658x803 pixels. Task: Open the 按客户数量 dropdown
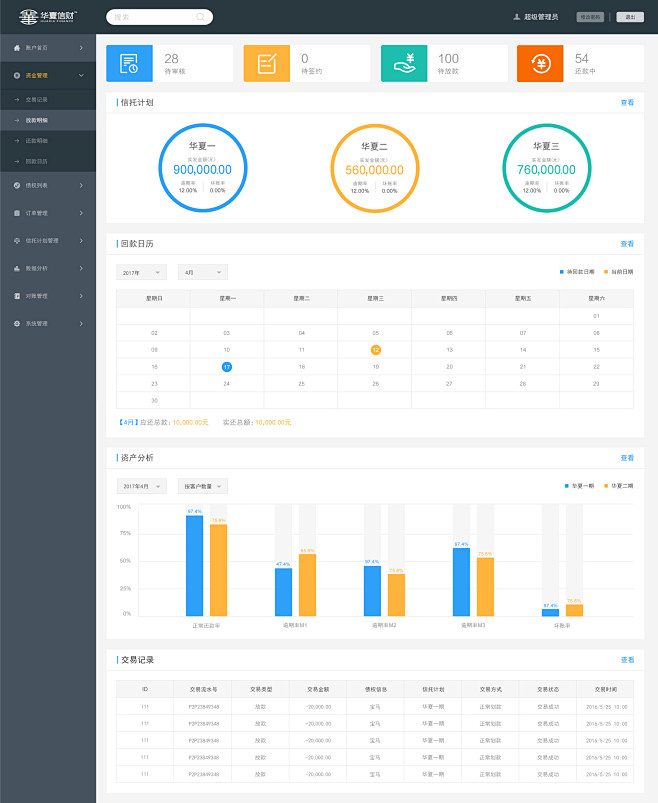(203, 487)
